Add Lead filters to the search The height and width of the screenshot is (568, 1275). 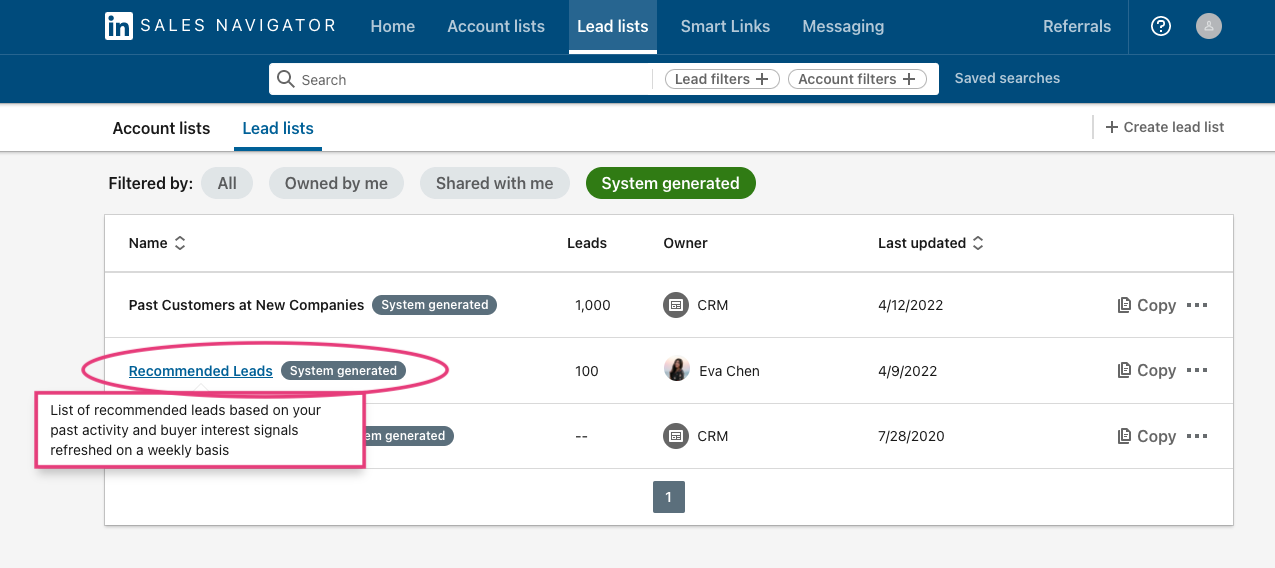[x=723, y=79]
